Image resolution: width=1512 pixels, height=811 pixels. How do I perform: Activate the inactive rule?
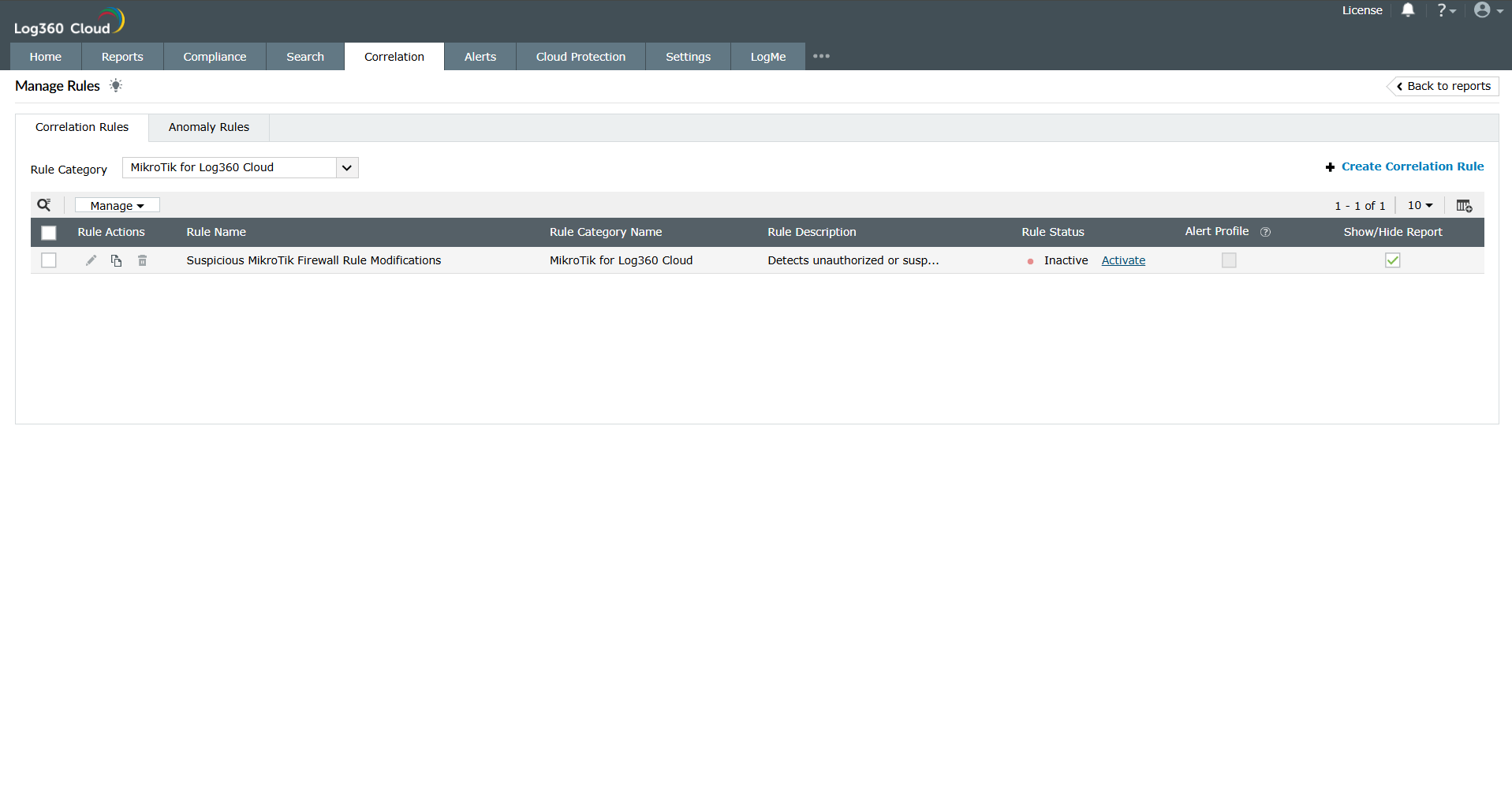pos(1123,260)
